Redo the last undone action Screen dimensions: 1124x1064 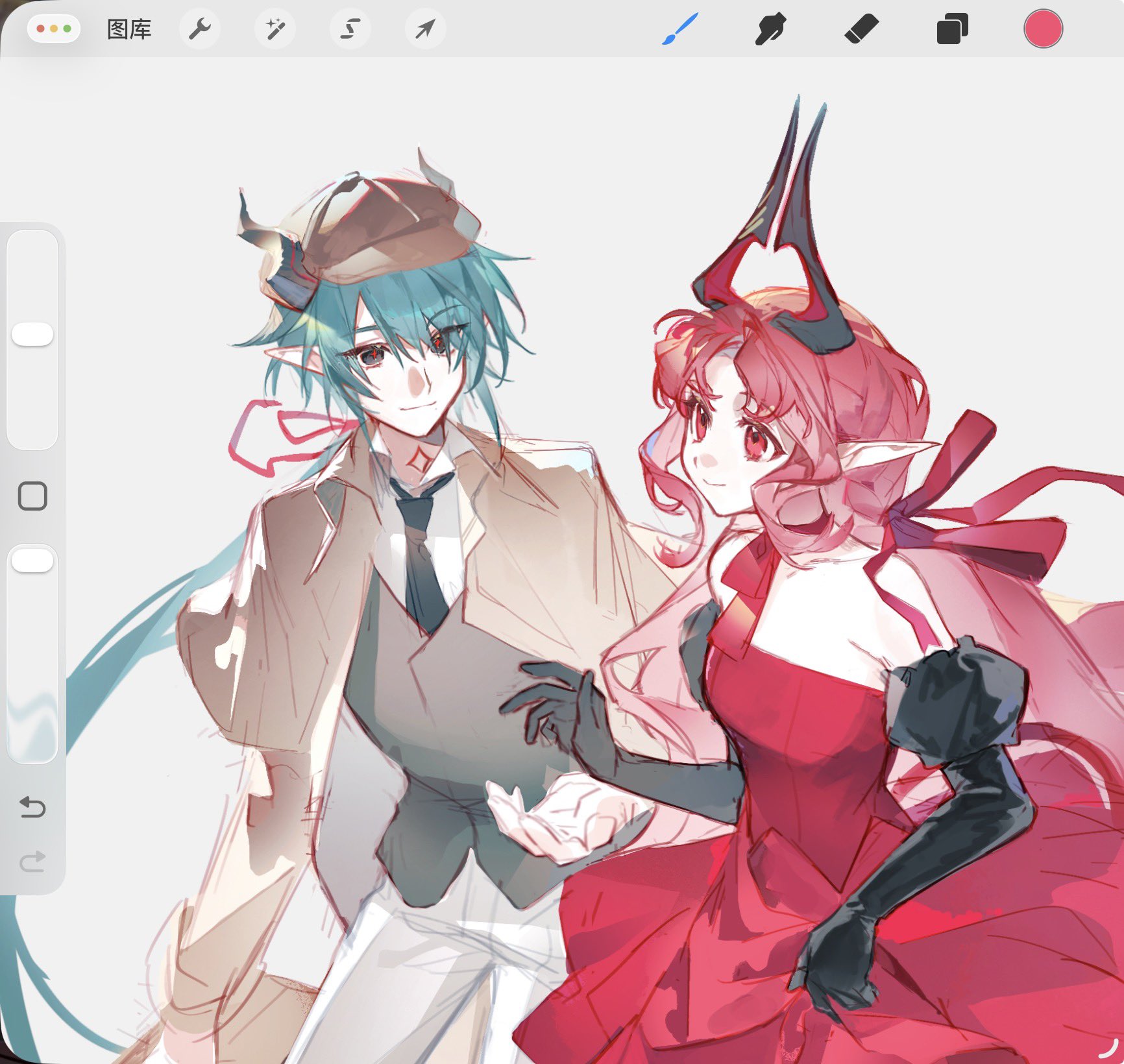[32, 862]
